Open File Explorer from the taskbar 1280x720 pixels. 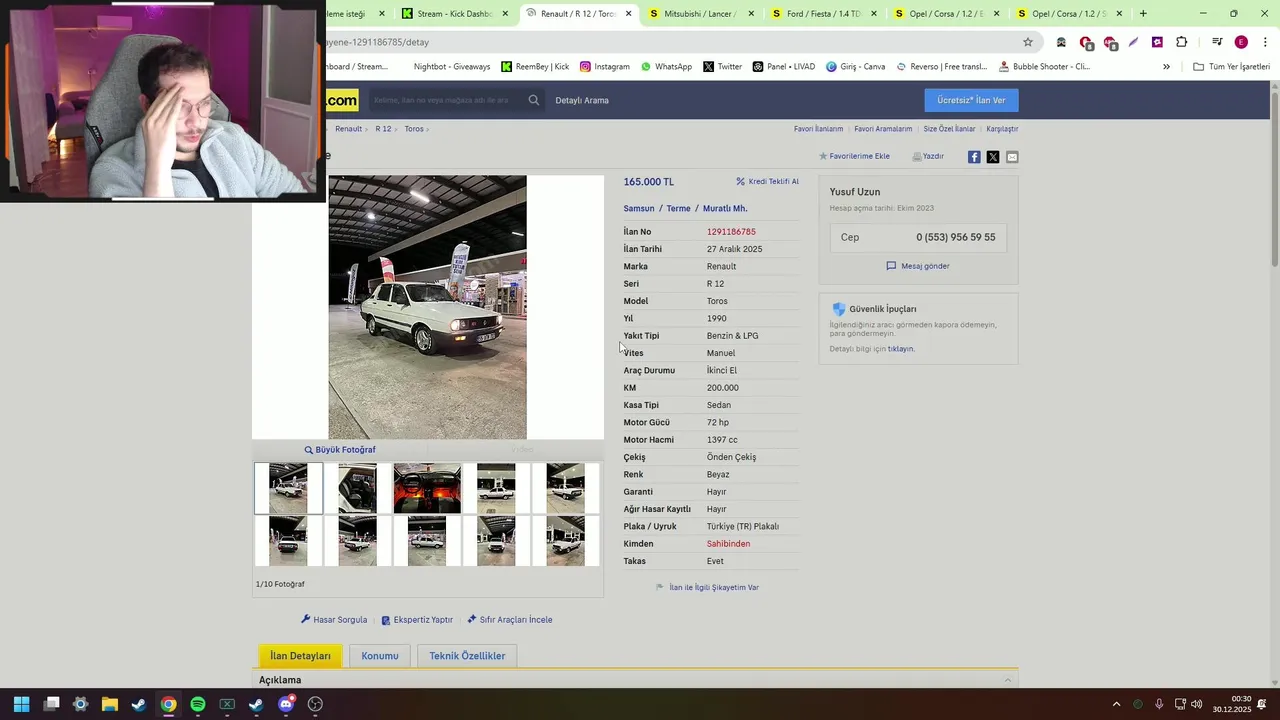click(x=110, y=704)
